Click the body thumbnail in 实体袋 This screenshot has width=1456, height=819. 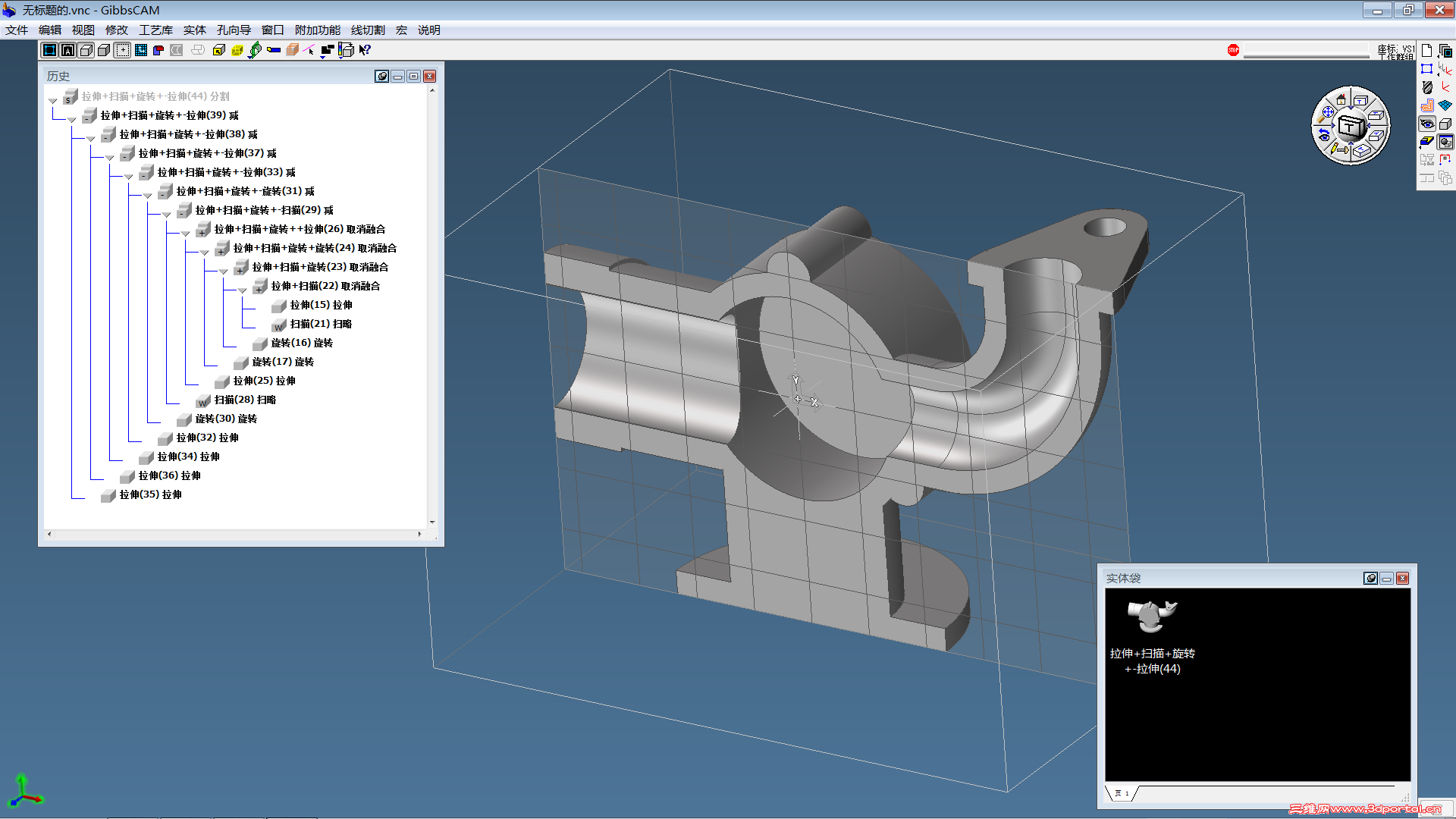pos(1151,615)
